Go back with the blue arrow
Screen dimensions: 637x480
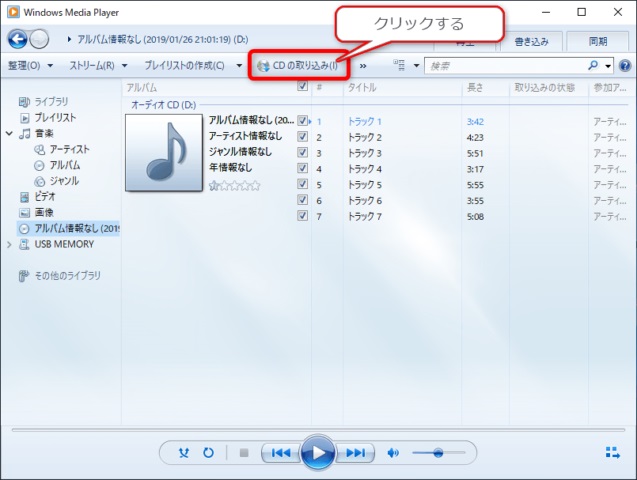17,39
